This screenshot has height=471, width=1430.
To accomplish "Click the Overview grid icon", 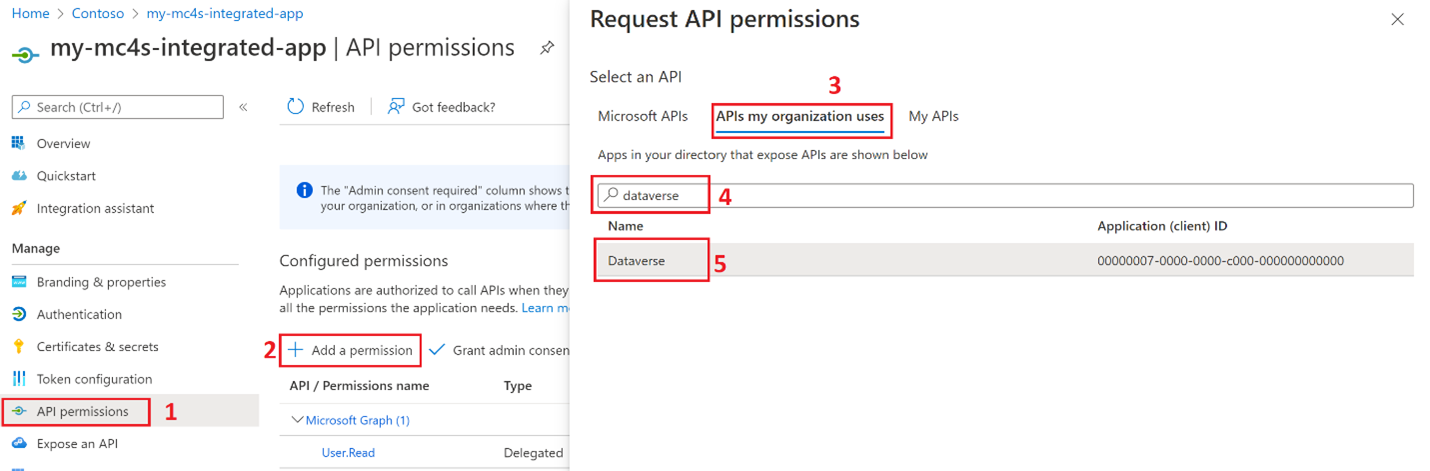I will point(19,144).
